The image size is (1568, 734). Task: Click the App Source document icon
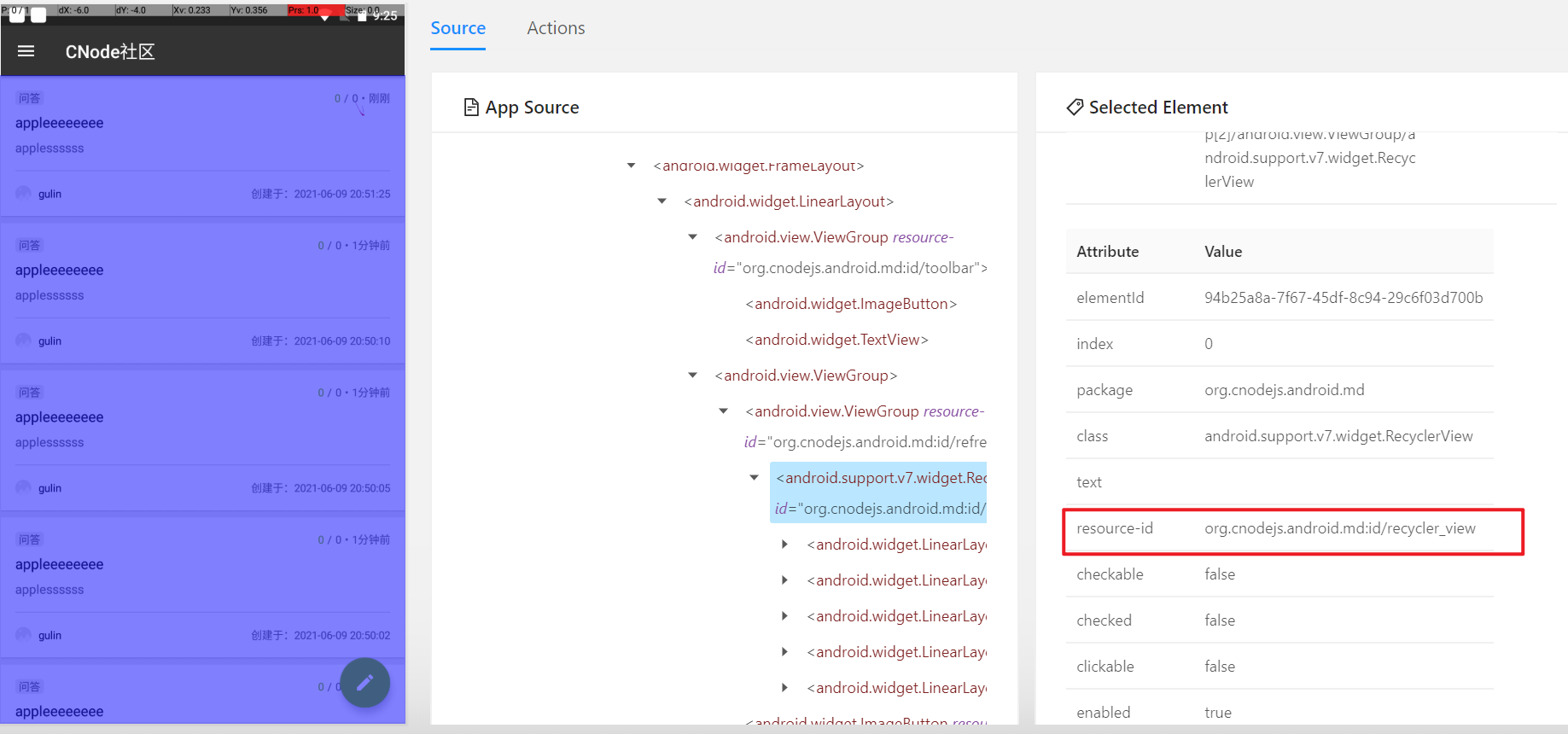470,108
